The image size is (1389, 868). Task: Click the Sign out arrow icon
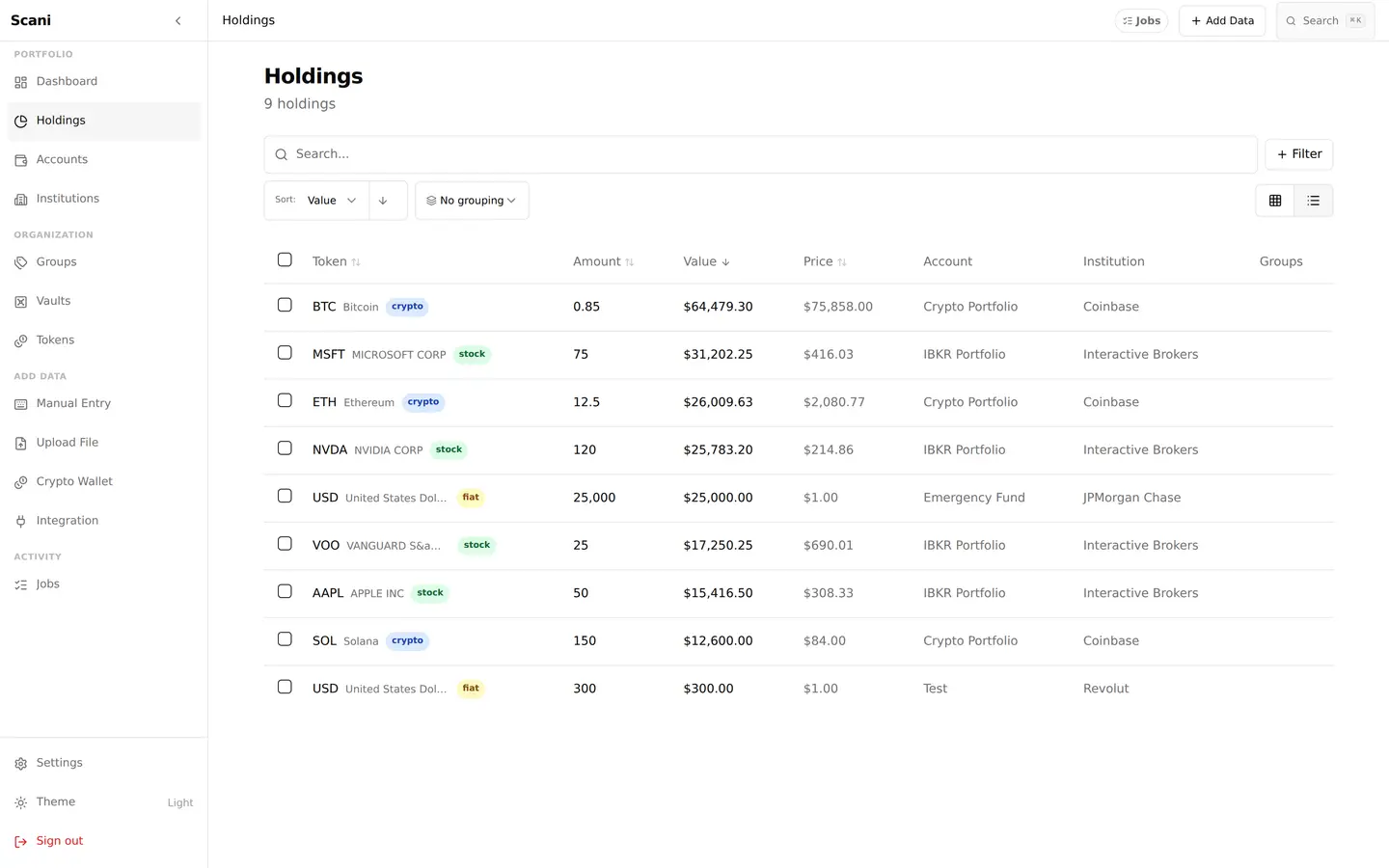tap(21, 841)
